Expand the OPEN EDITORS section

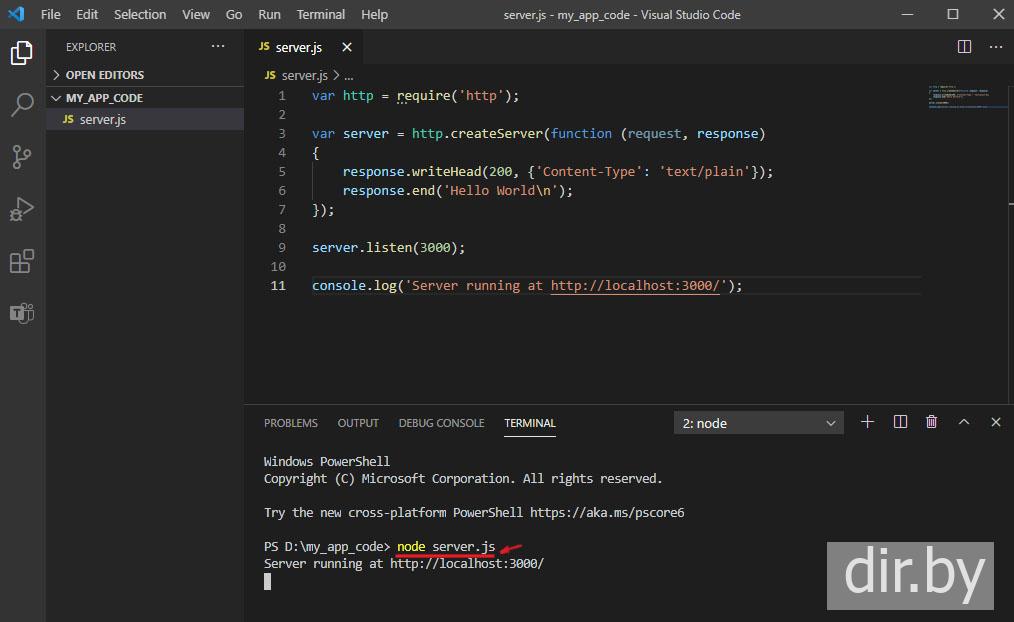(104, 75)
